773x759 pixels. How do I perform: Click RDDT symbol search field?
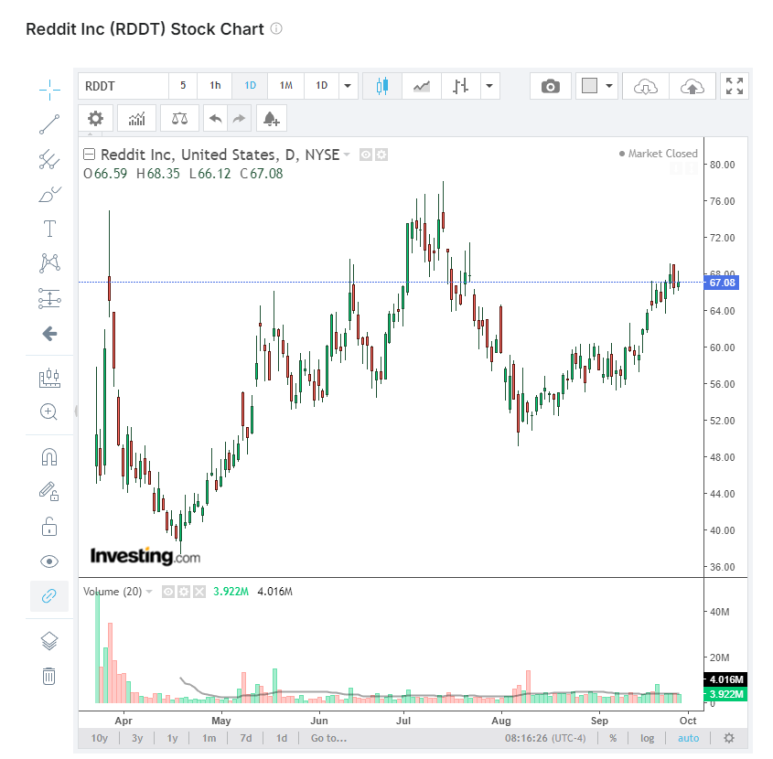[123, 86]
